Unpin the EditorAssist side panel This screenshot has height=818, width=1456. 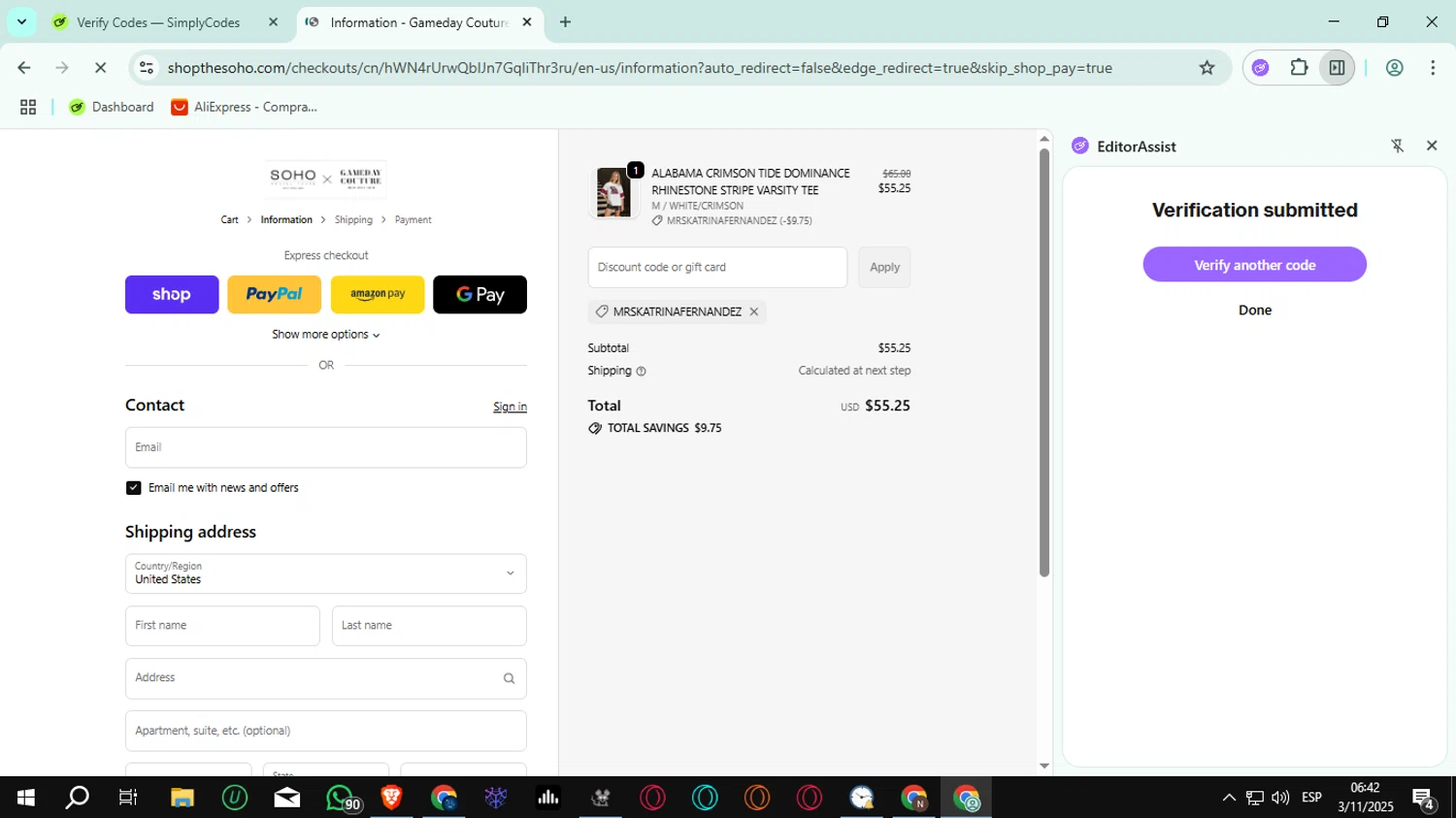point(1398,146)
